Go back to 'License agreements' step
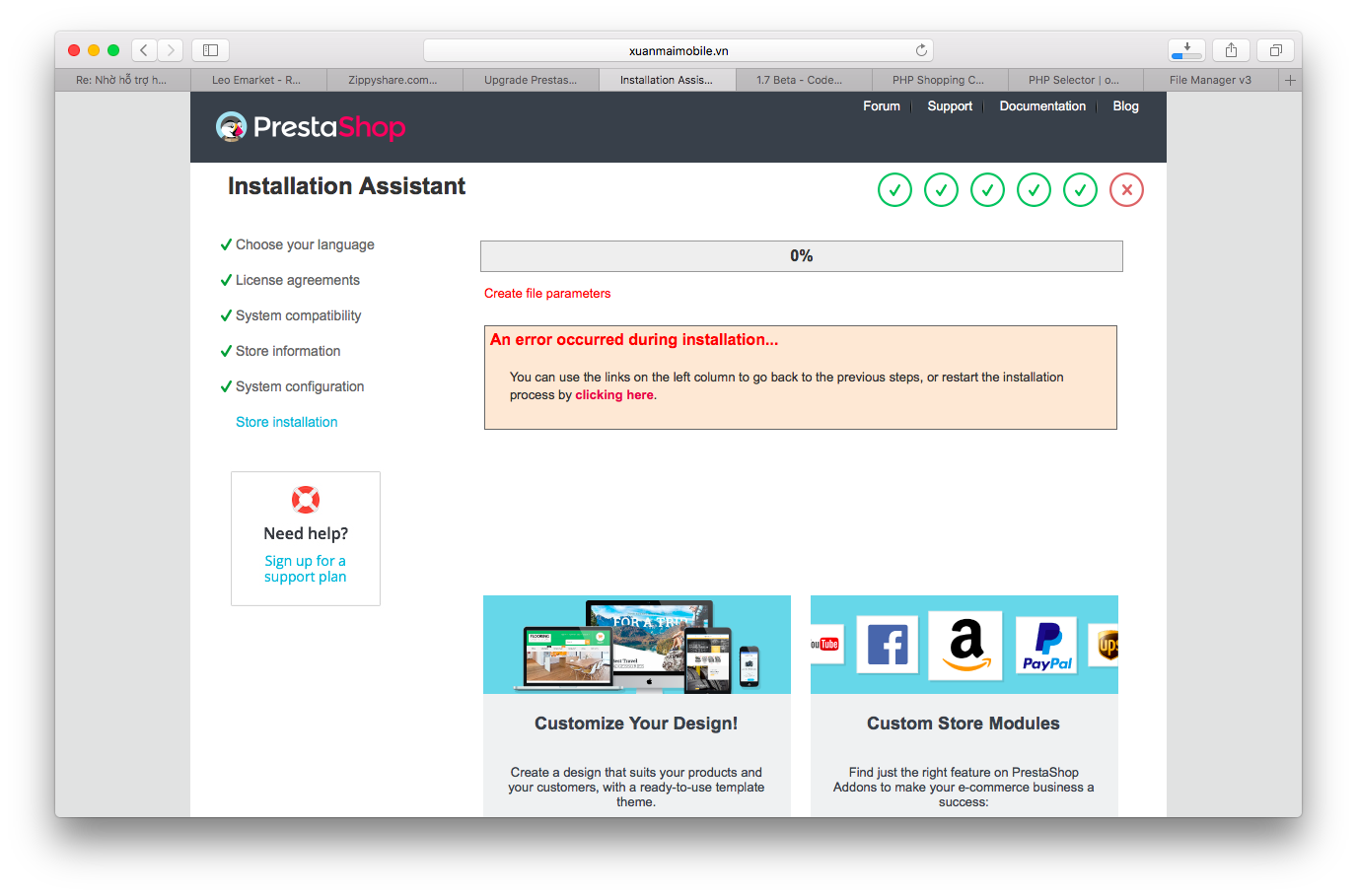Image resolution: width=1357 pixels, height=896 pixels. (x=298, y=280)
